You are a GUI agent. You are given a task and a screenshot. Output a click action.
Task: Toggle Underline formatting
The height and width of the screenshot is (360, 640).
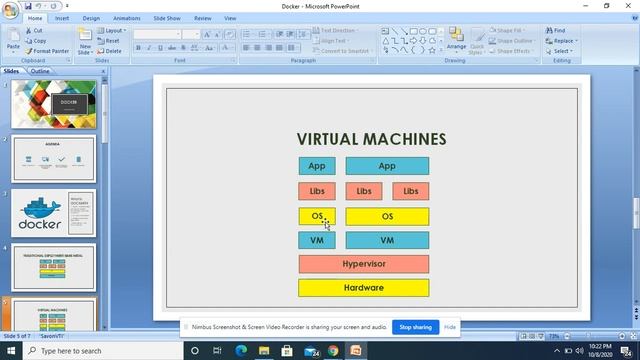click(x=160, y=48)
